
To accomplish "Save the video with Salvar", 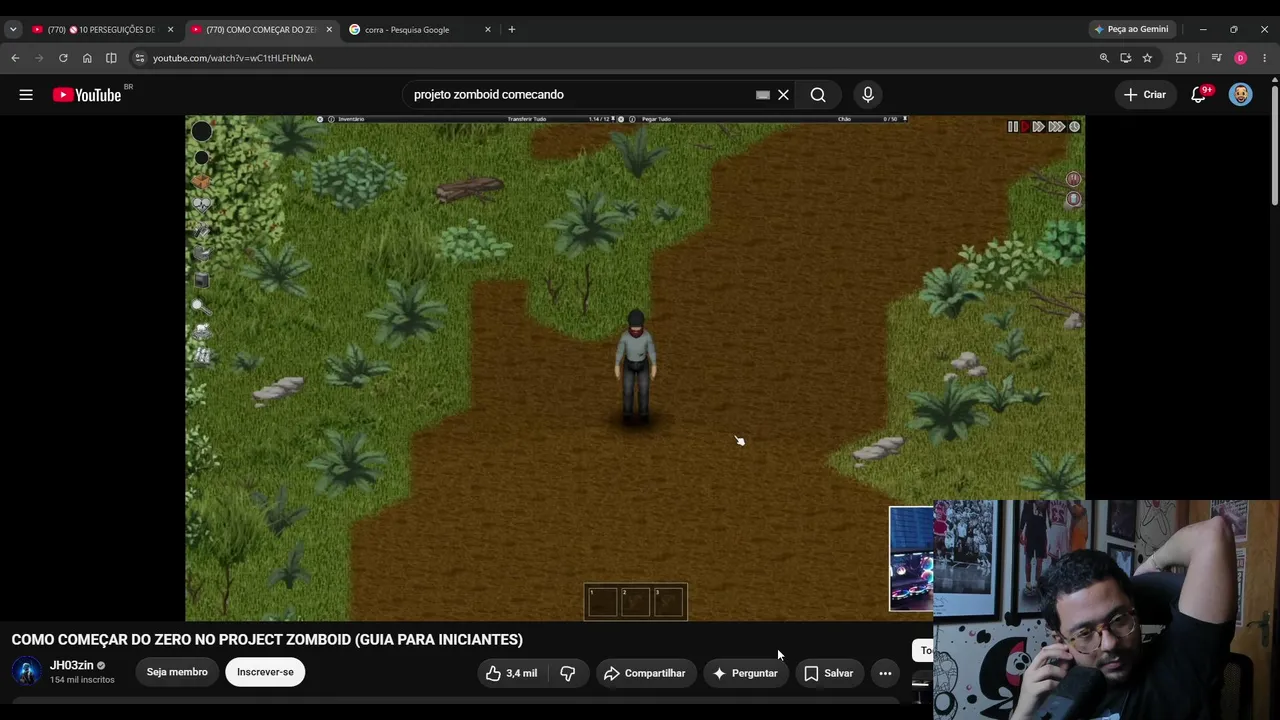I will pyautogui.click(x=829, y=673).
